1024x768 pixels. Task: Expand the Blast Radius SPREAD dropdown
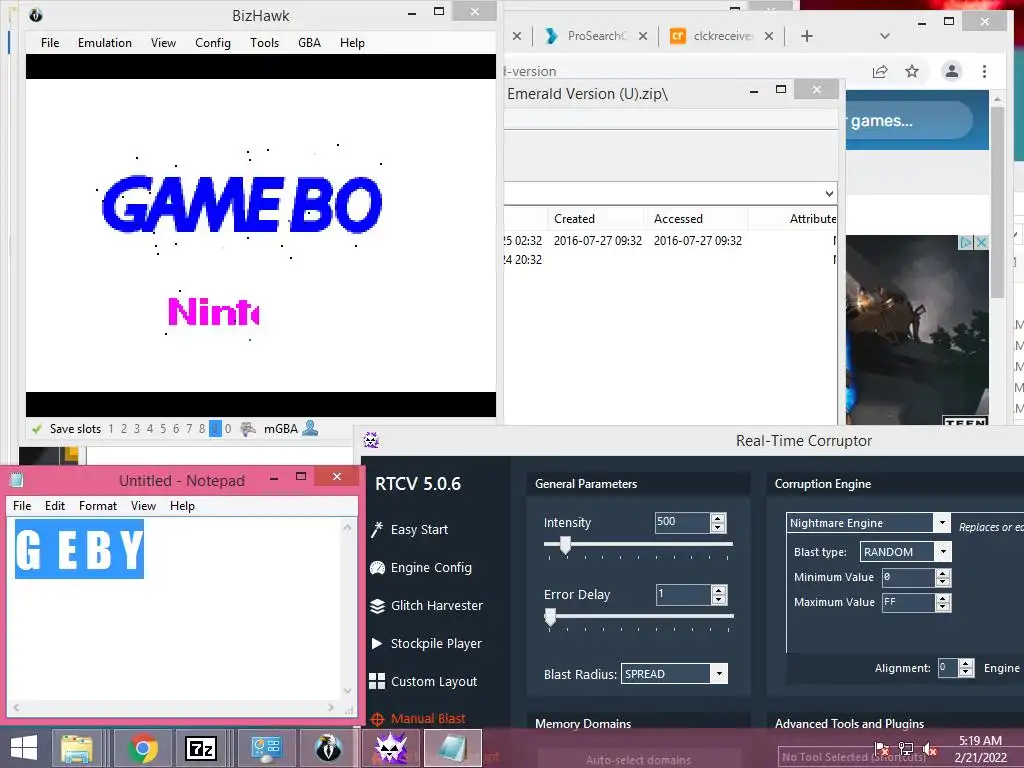pos(719,674)
